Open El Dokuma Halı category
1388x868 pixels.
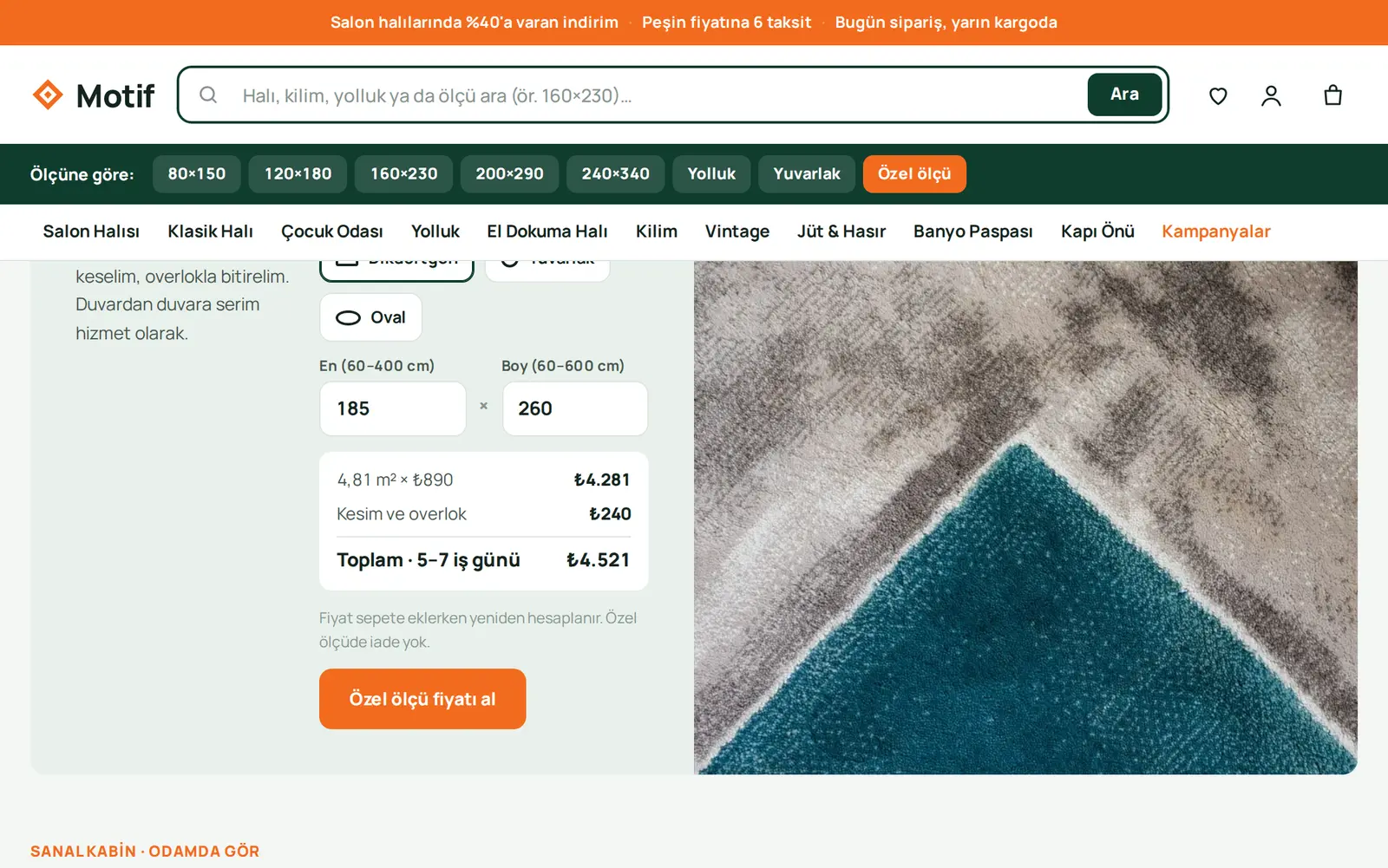click(x=547, y=232)
